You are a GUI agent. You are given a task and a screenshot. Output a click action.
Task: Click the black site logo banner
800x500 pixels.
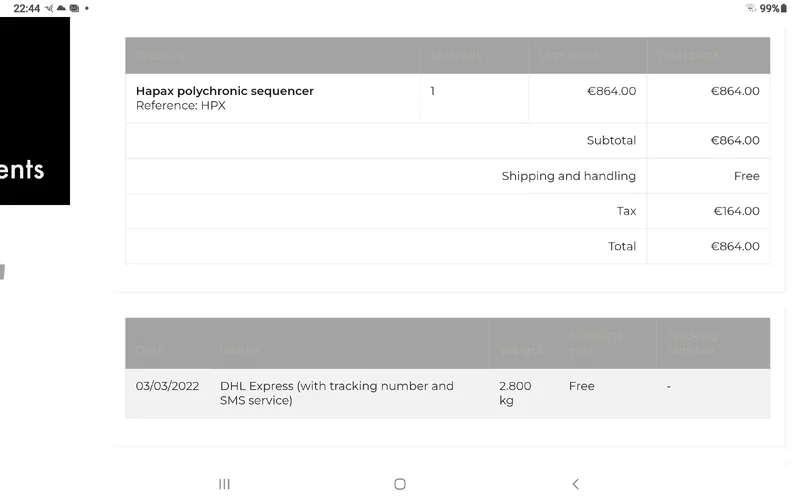pos(35,110)
